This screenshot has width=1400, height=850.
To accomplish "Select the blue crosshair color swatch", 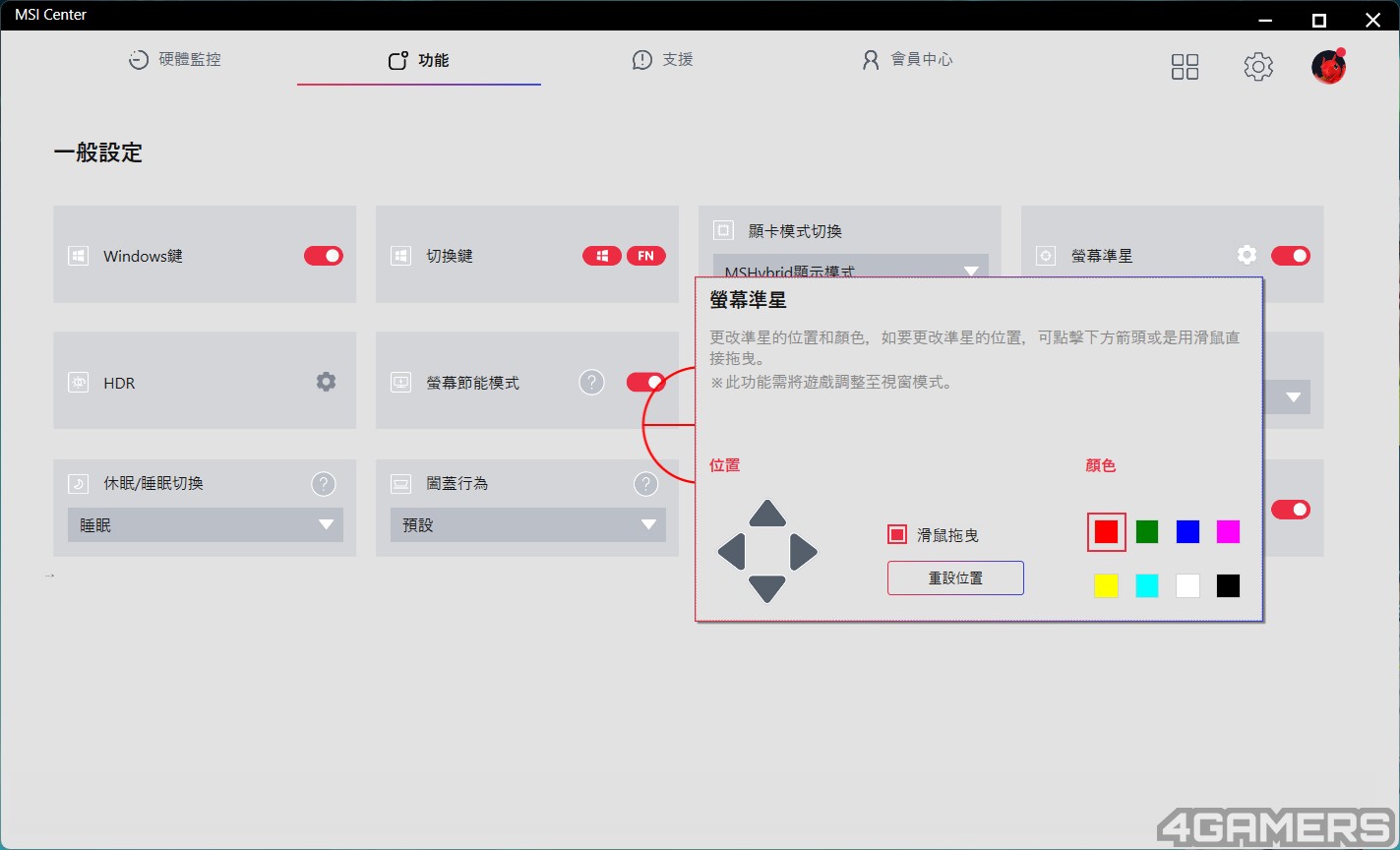I will click(1187, 532).
